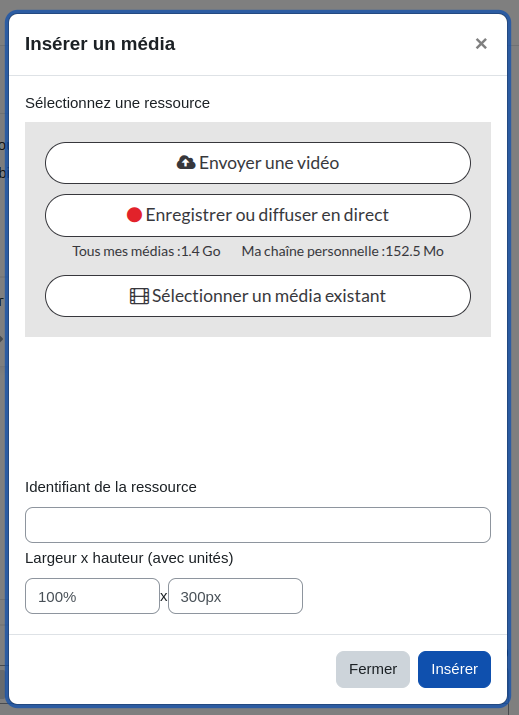Click the Tous mes médias 1.4 Go text
519x715 pixels.
[146, 251]
